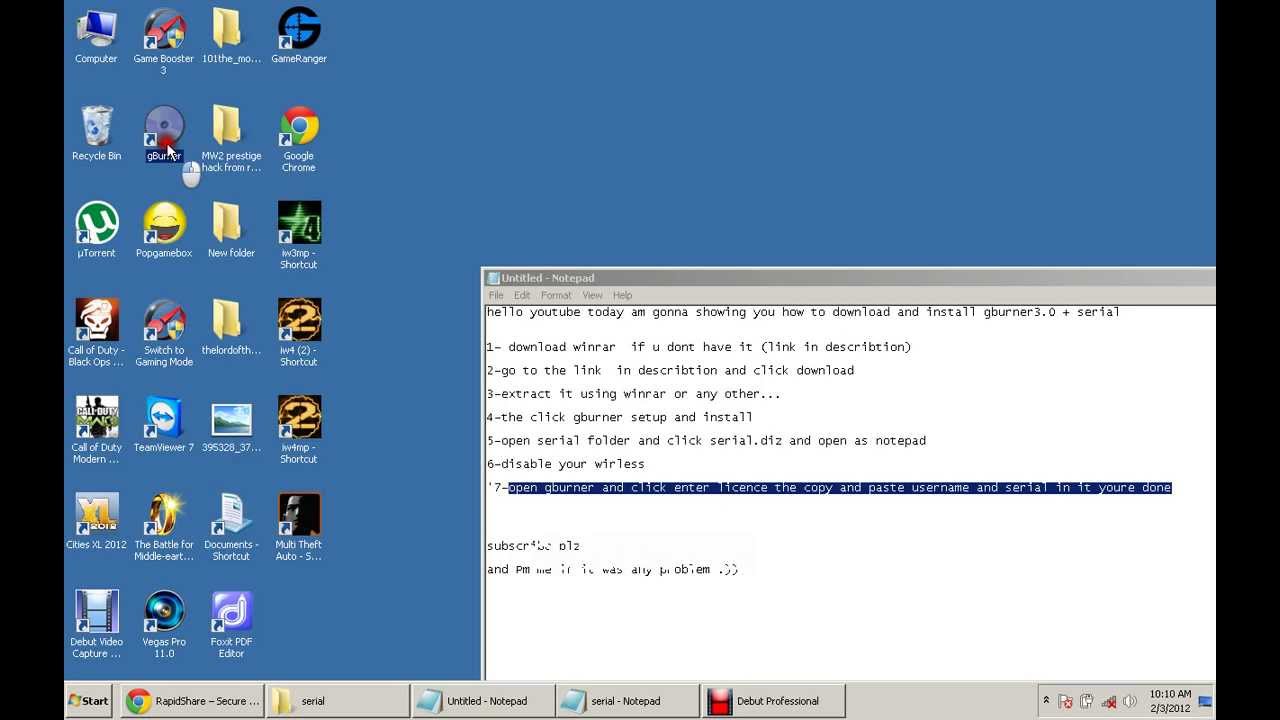1280x720 pixels.
Task: Expand hidden system tray icons
Action: pos(1046,700)
